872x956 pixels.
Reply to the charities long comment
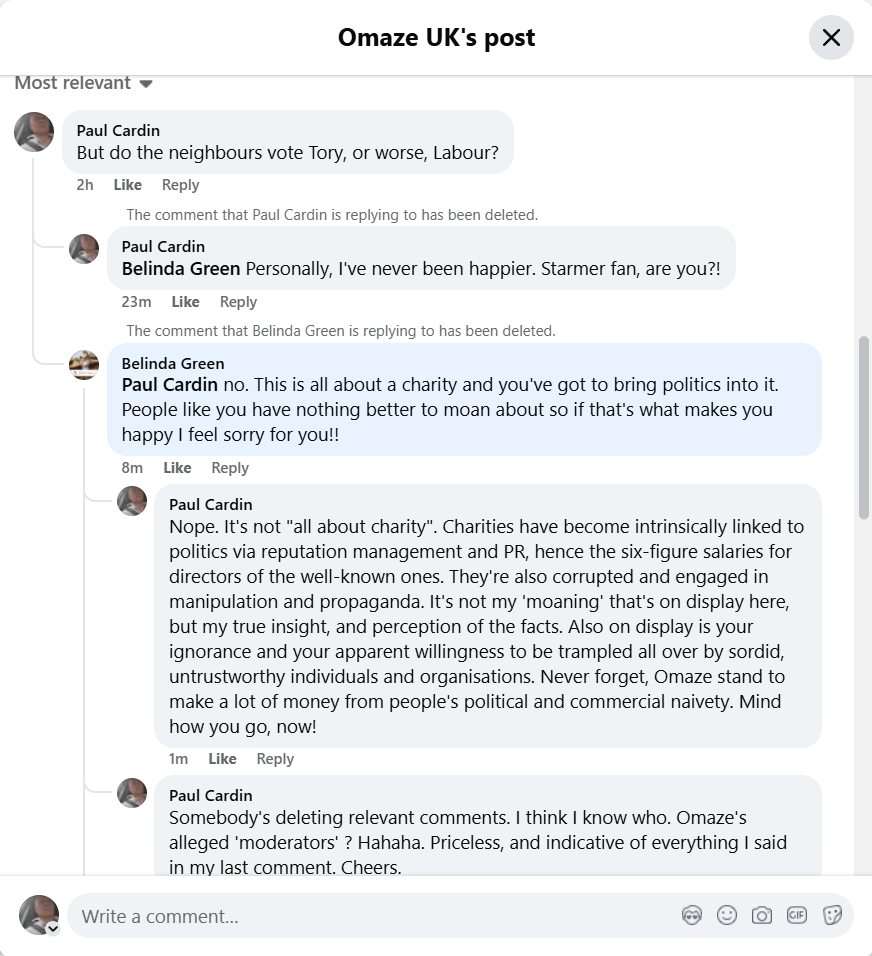point(275,759)
